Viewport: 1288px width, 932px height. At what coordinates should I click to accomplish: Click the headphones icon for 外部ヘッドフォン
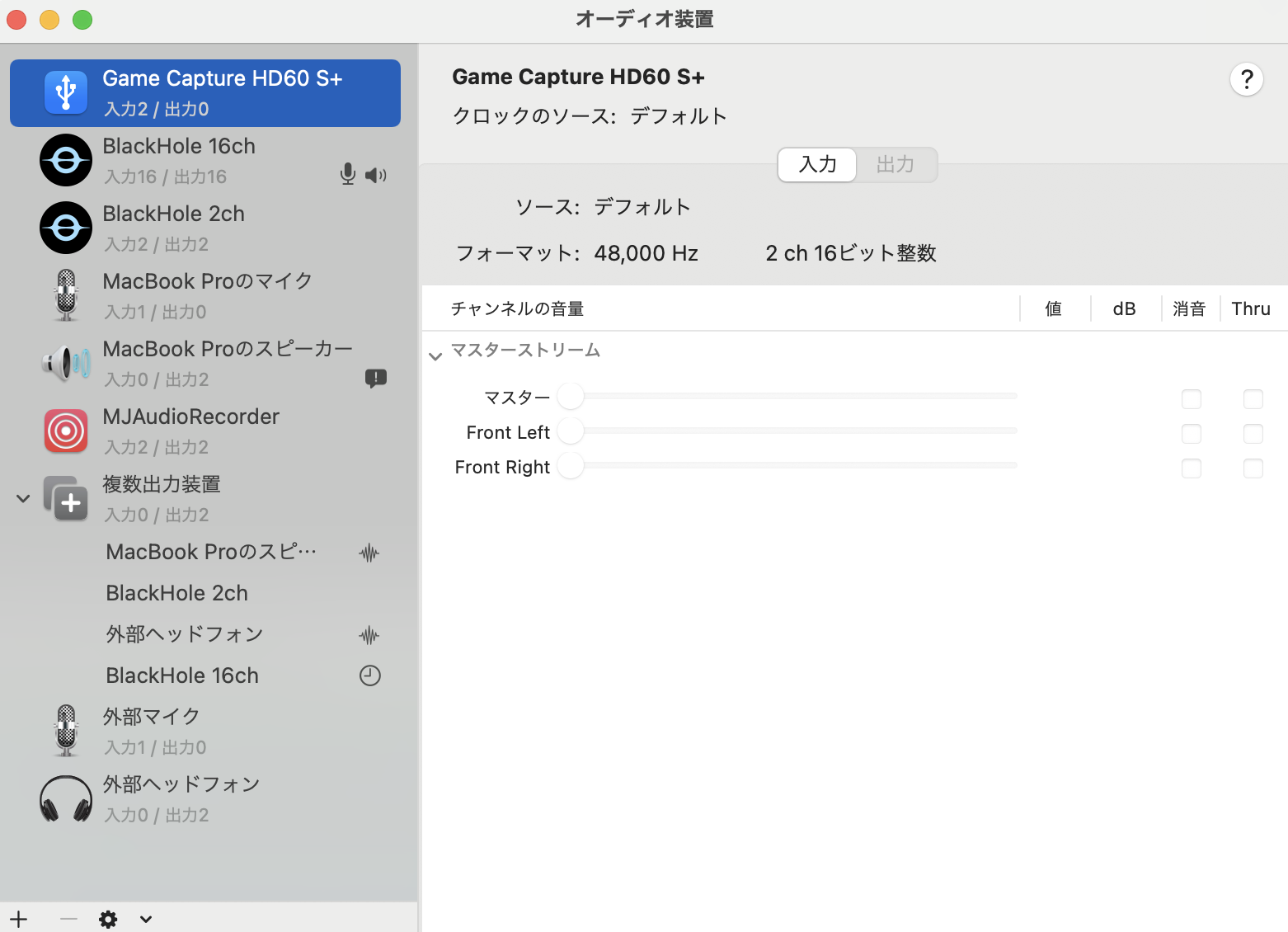tap(66, 799)
